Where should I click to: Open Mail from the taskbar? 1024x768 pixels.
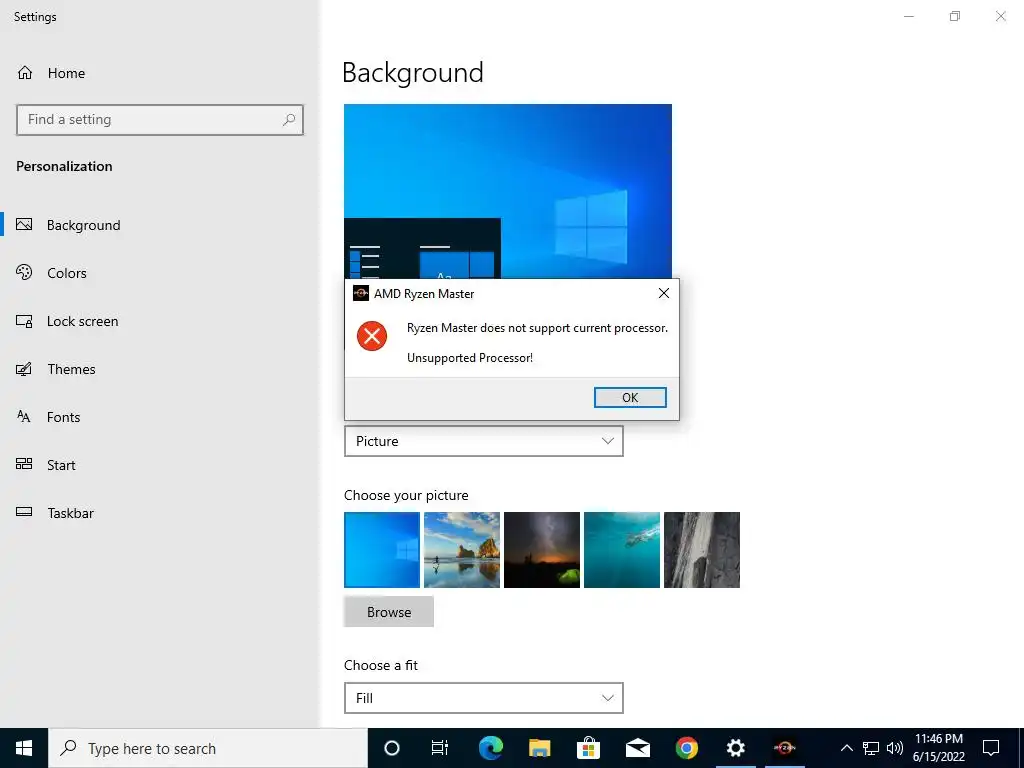pos(637,748)
